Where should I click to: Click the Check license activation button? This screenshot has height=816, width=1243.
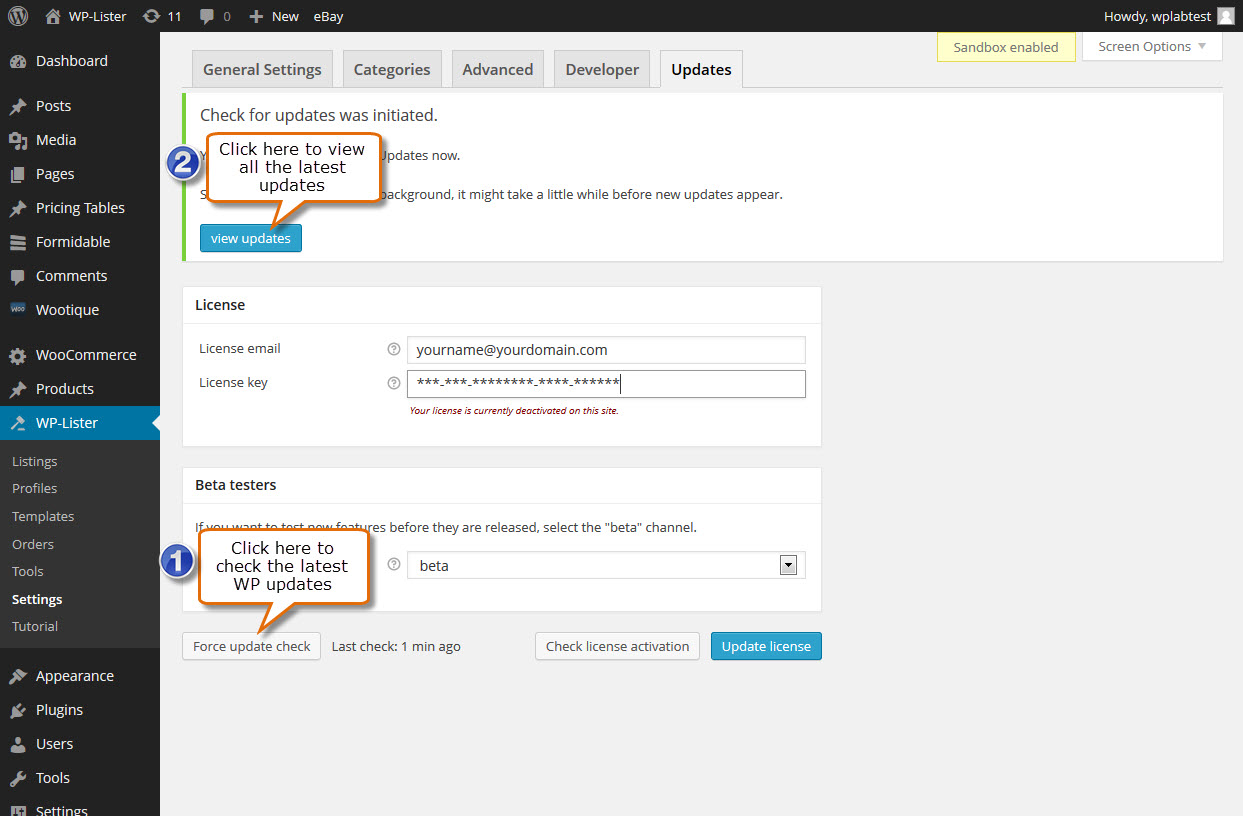pyautogui.click(x=618, y=646)
